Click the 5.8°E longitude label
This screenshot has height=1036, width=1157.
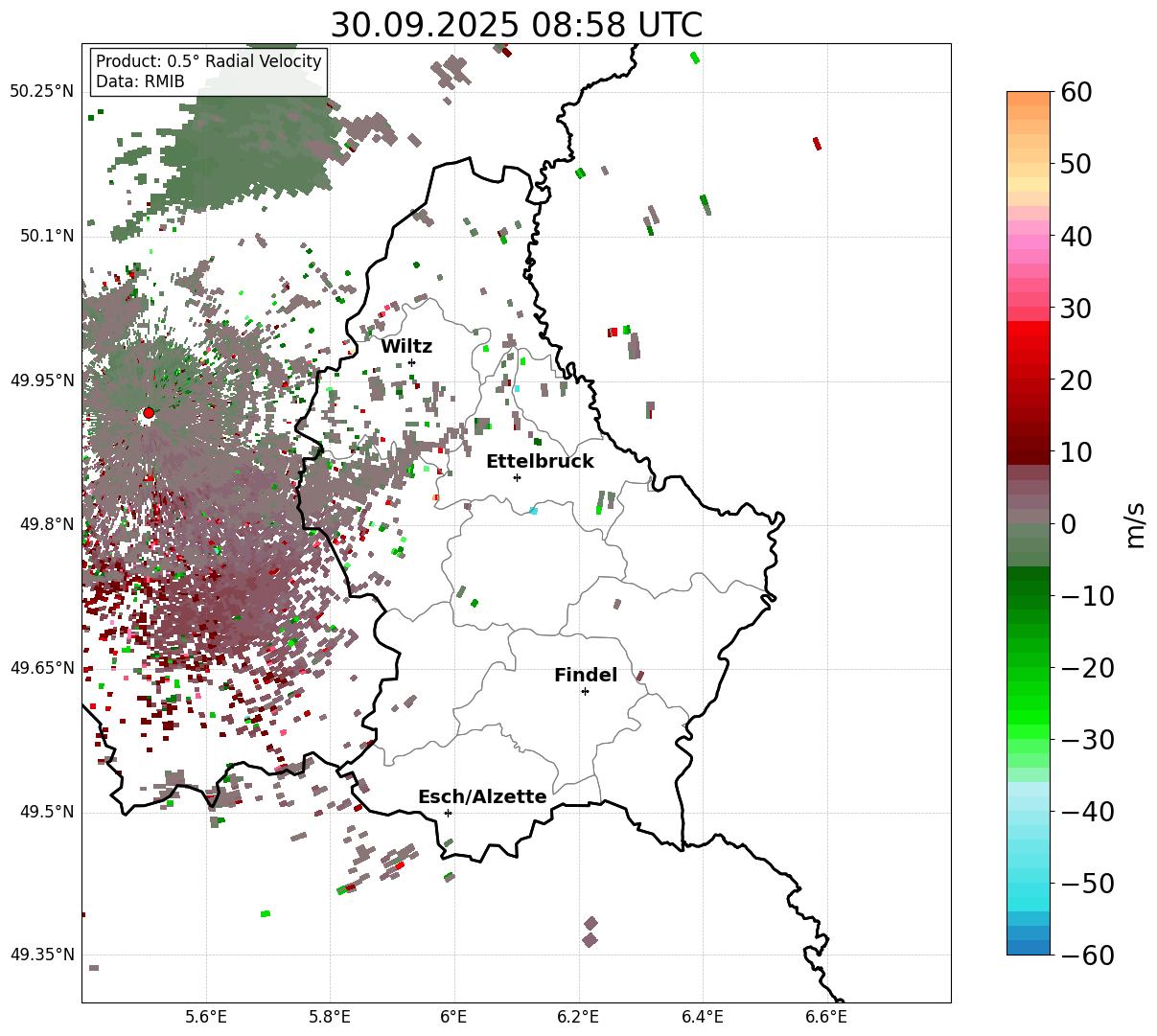[330, 1018]
